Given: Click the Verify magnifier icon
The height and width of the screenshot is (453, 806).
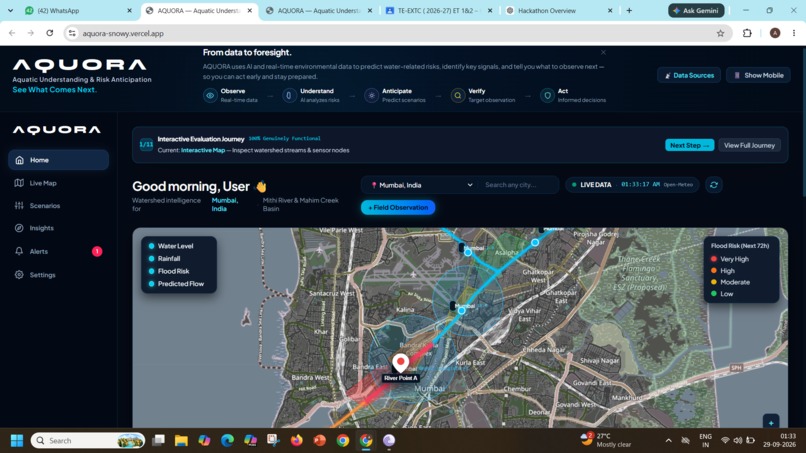Looking at the screenshot, I should (457, 96).
